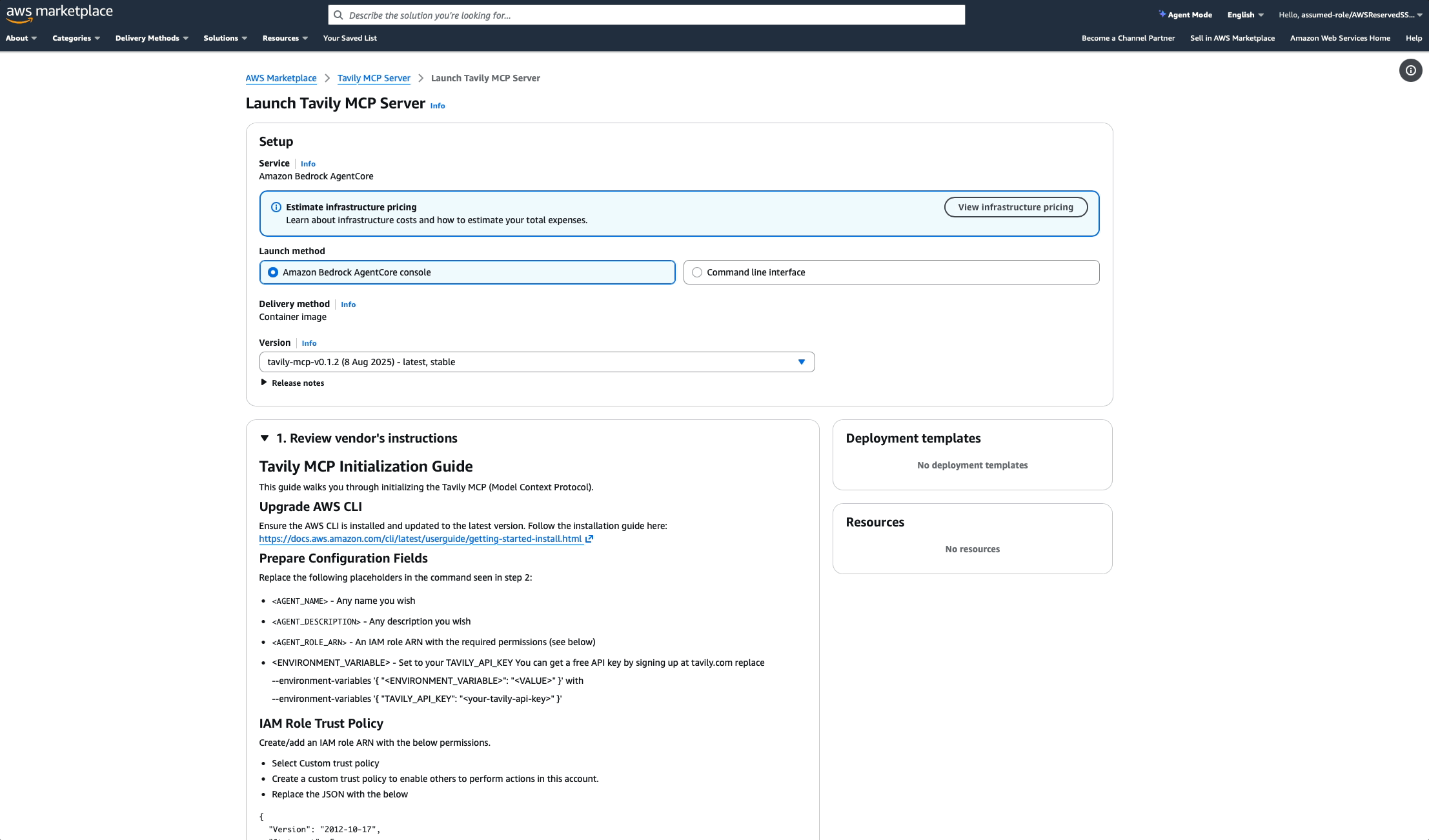The image size is (1429, 840).
Task: Open Your Saved List
Action: pos(350,38)
